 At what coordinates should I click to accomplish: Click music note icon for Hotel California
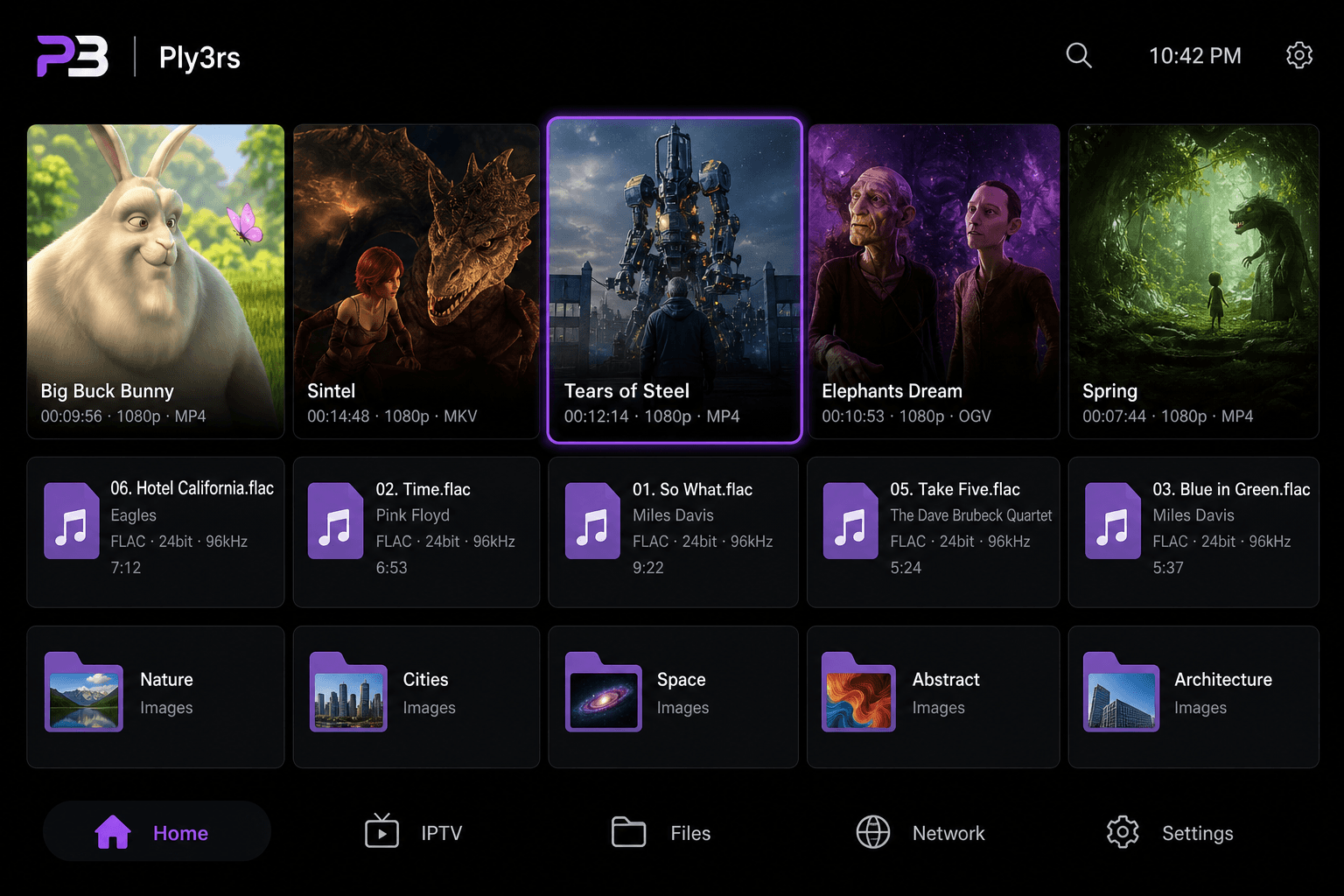(72, 521)
